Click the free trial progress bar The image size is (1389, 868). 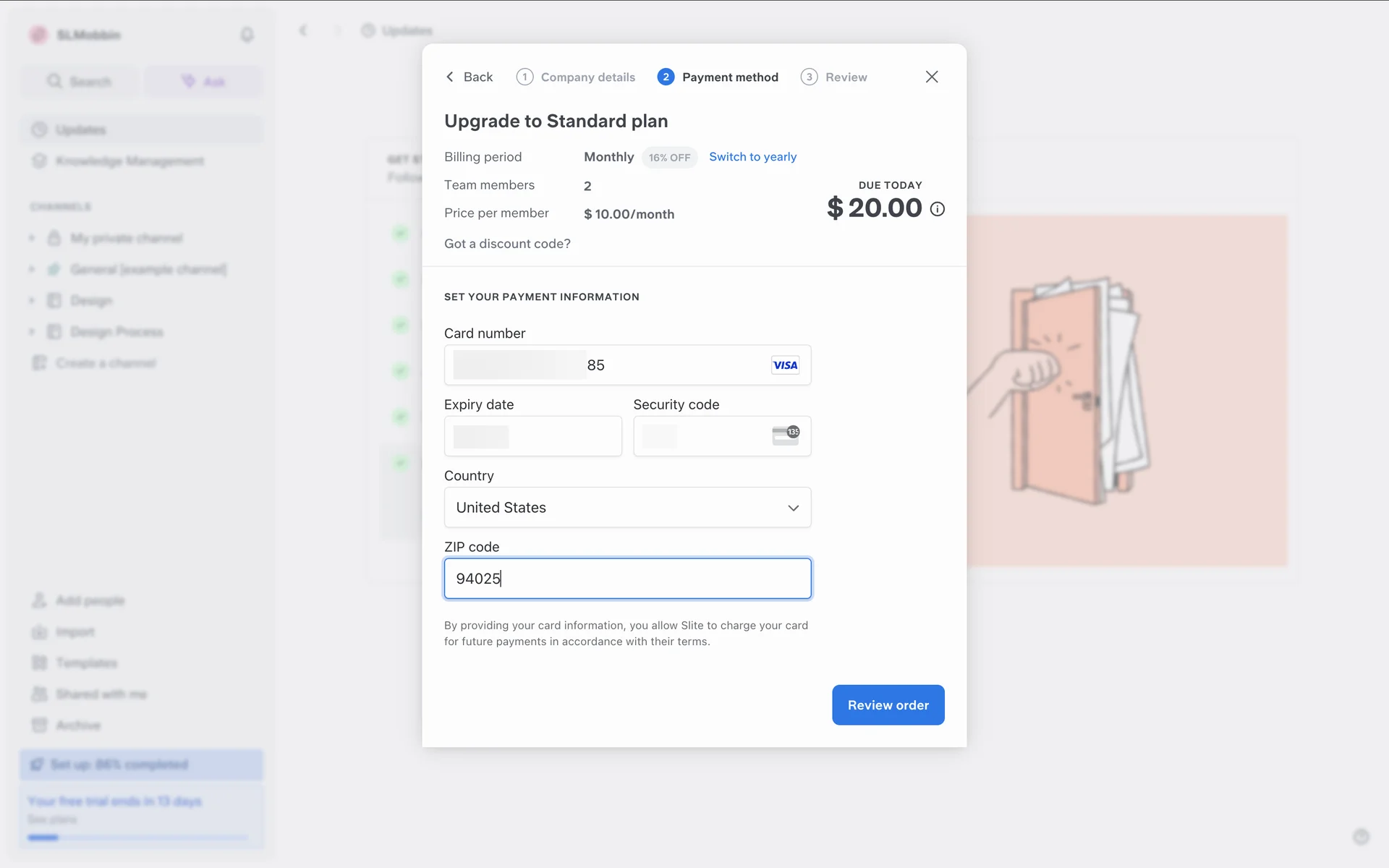tap(137, 838)
